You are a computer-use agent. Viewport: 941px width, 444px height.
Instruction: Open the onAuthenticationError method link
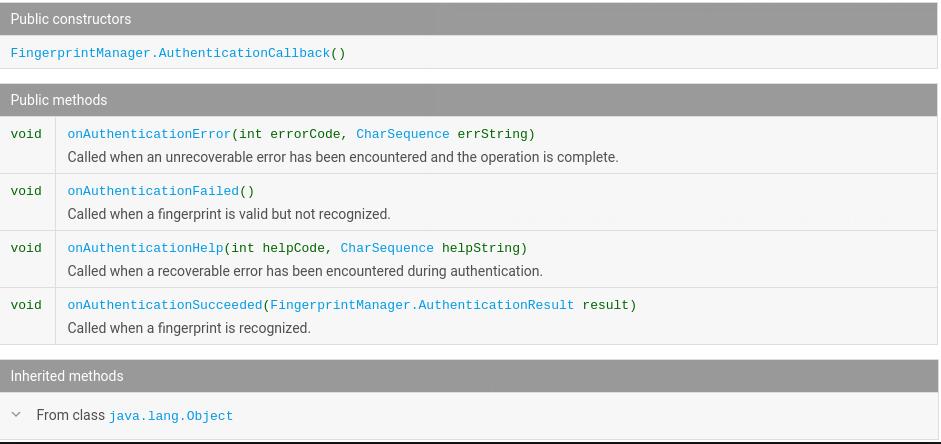pos(149,134)
